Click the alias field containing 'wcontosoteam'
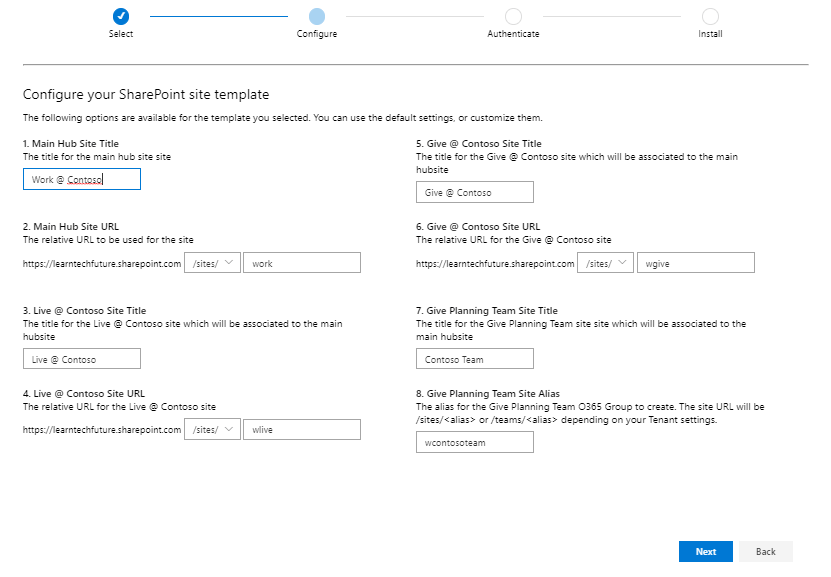 tap(475, 442)
